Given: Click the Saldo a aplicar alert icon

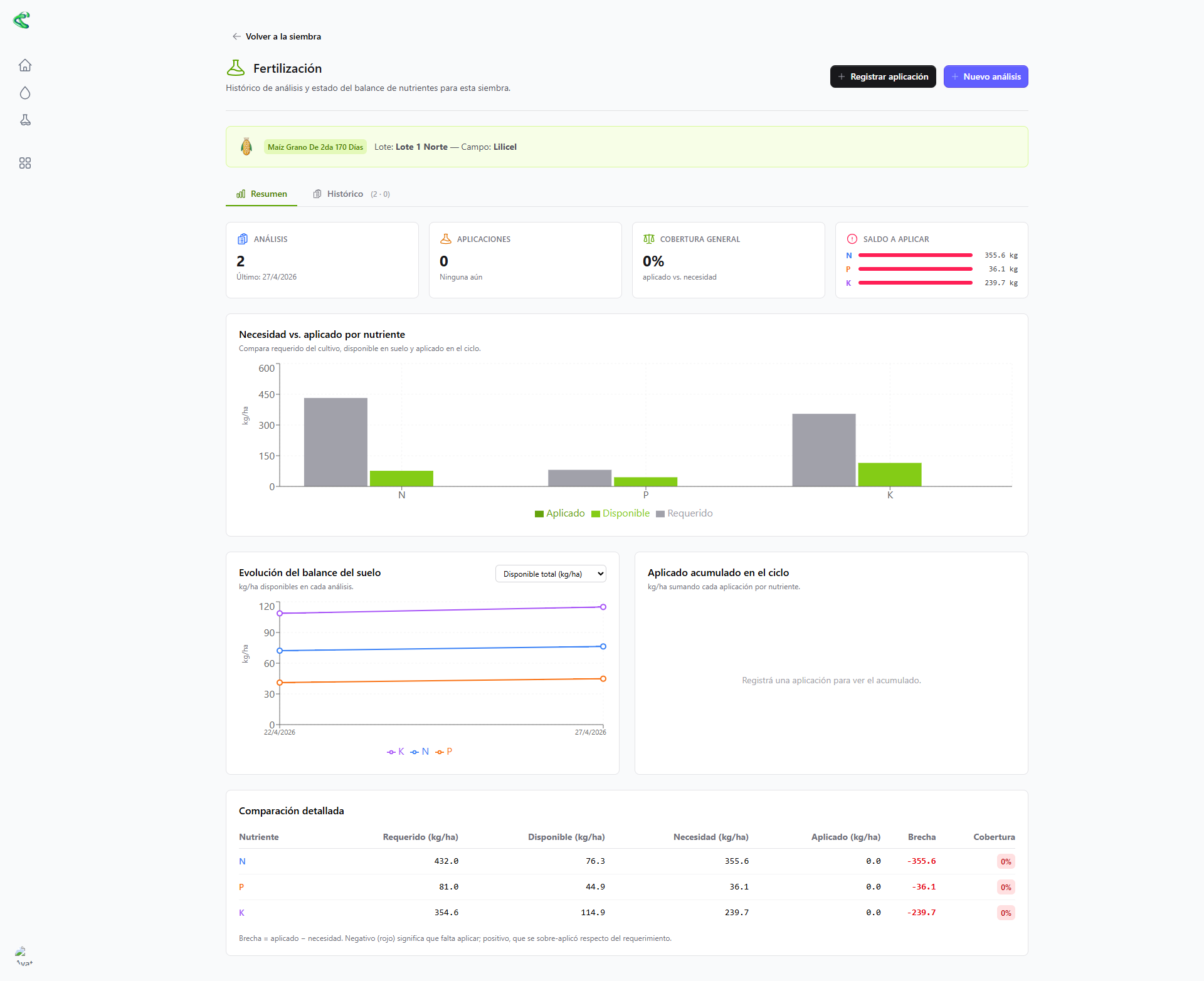Looking at the screenshot, I should click(x=852, y=239).
